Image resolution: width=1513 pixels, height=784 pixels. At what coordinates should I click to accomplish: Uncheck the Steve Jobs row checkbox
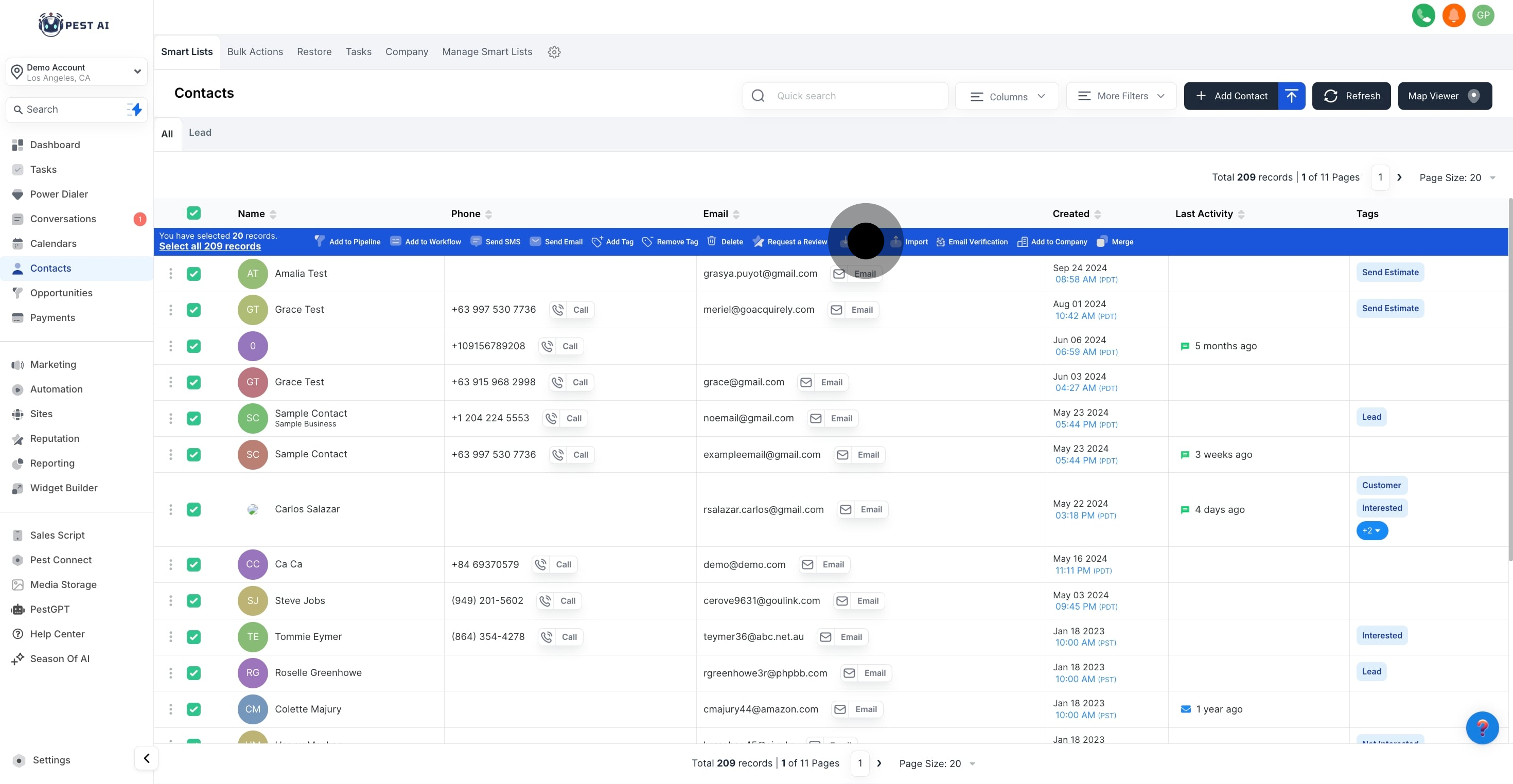coord(194,601)
